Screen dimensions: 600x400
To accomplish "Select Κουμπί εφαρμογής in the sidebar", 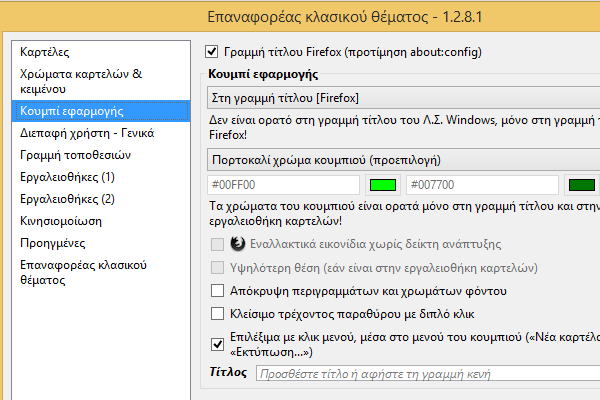I will pos(101,111).
